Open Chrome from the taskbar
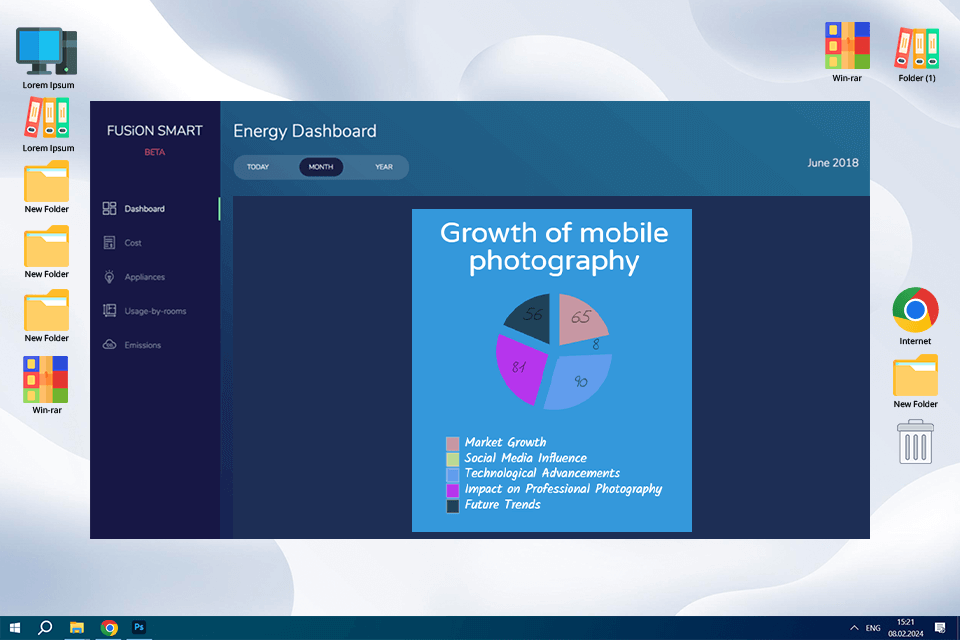Viewport: 960px width, 640px height. [109, 628]
